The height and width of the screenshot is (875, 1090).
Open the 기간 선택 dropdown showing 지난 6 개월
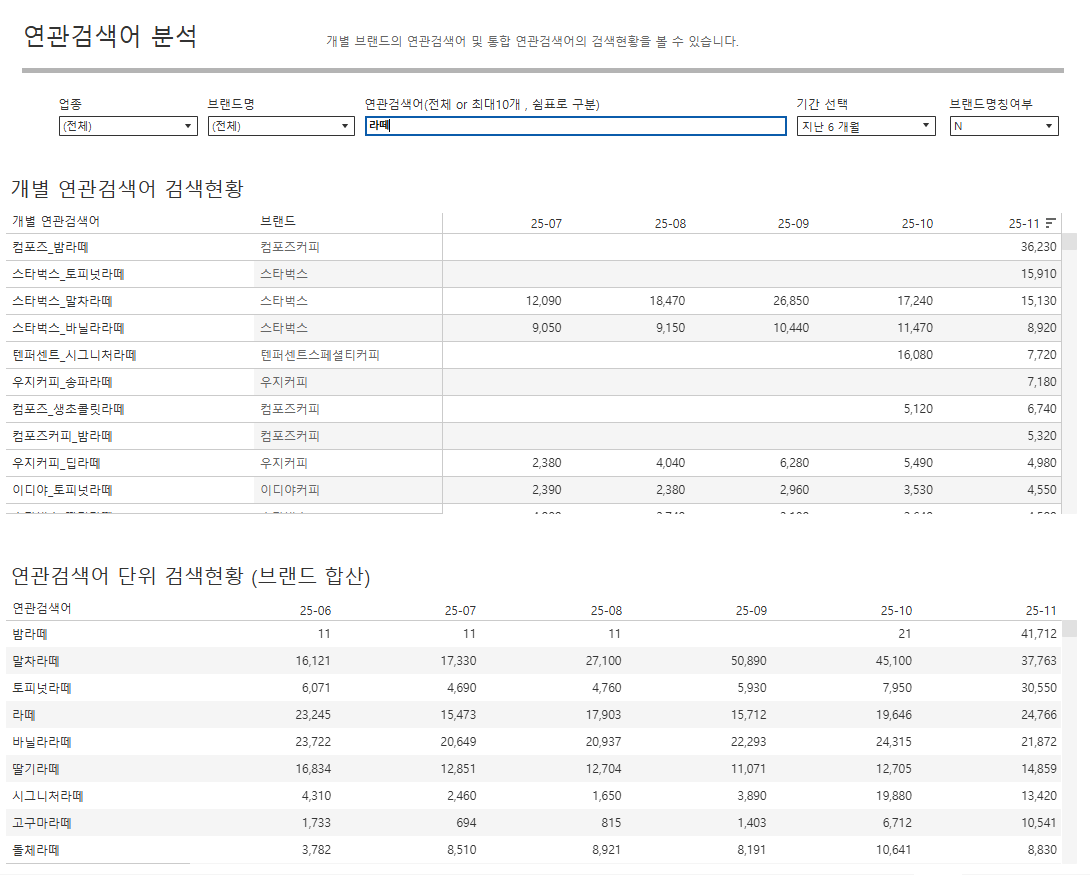click(x=866, y=126)
